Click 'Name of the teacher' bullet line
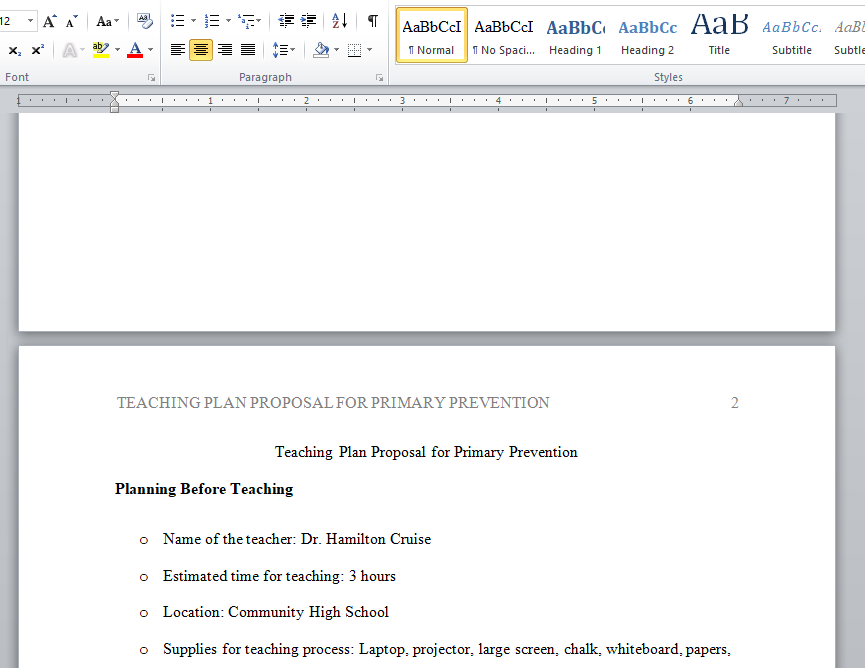 coord(297,539)
